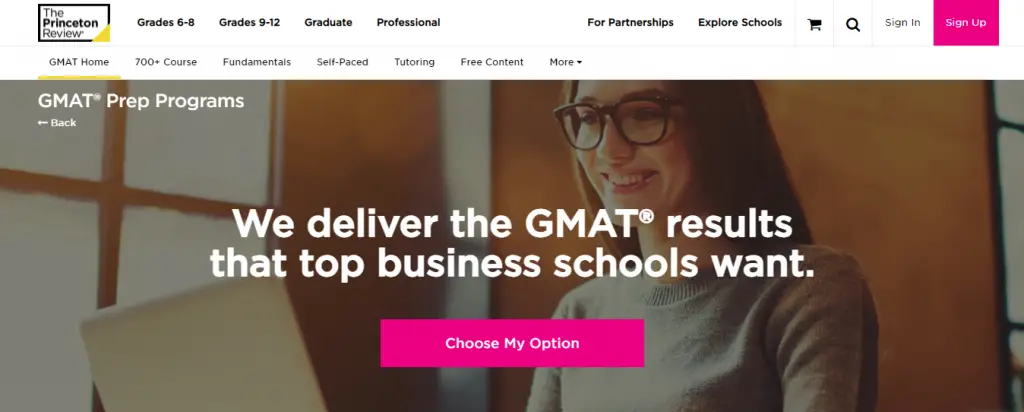Go to the 700+ Course tab
The image size is (1024, 412).
166,62
